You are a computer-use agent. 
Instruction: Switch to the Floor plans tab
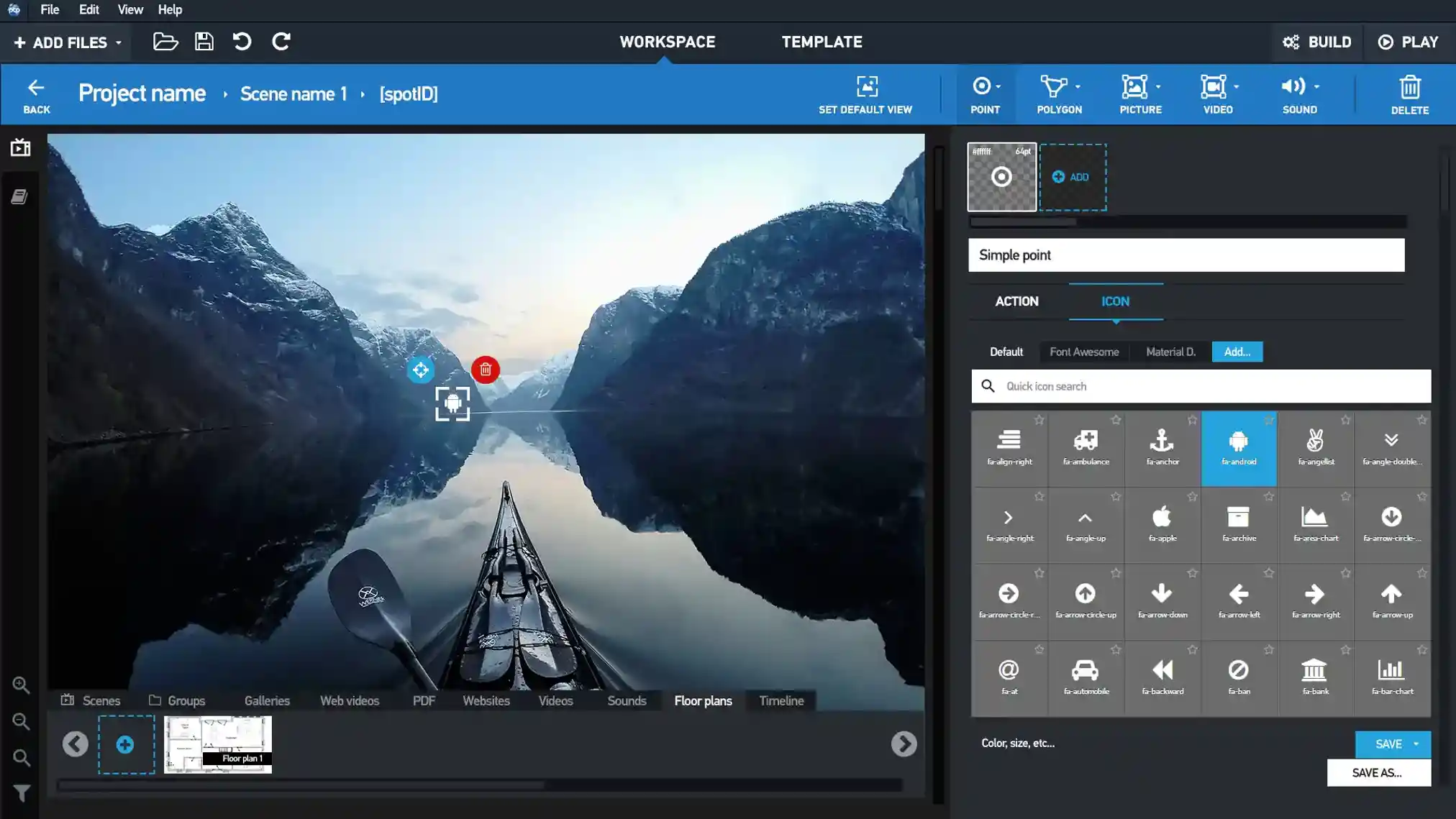click(x=703, y=700)
